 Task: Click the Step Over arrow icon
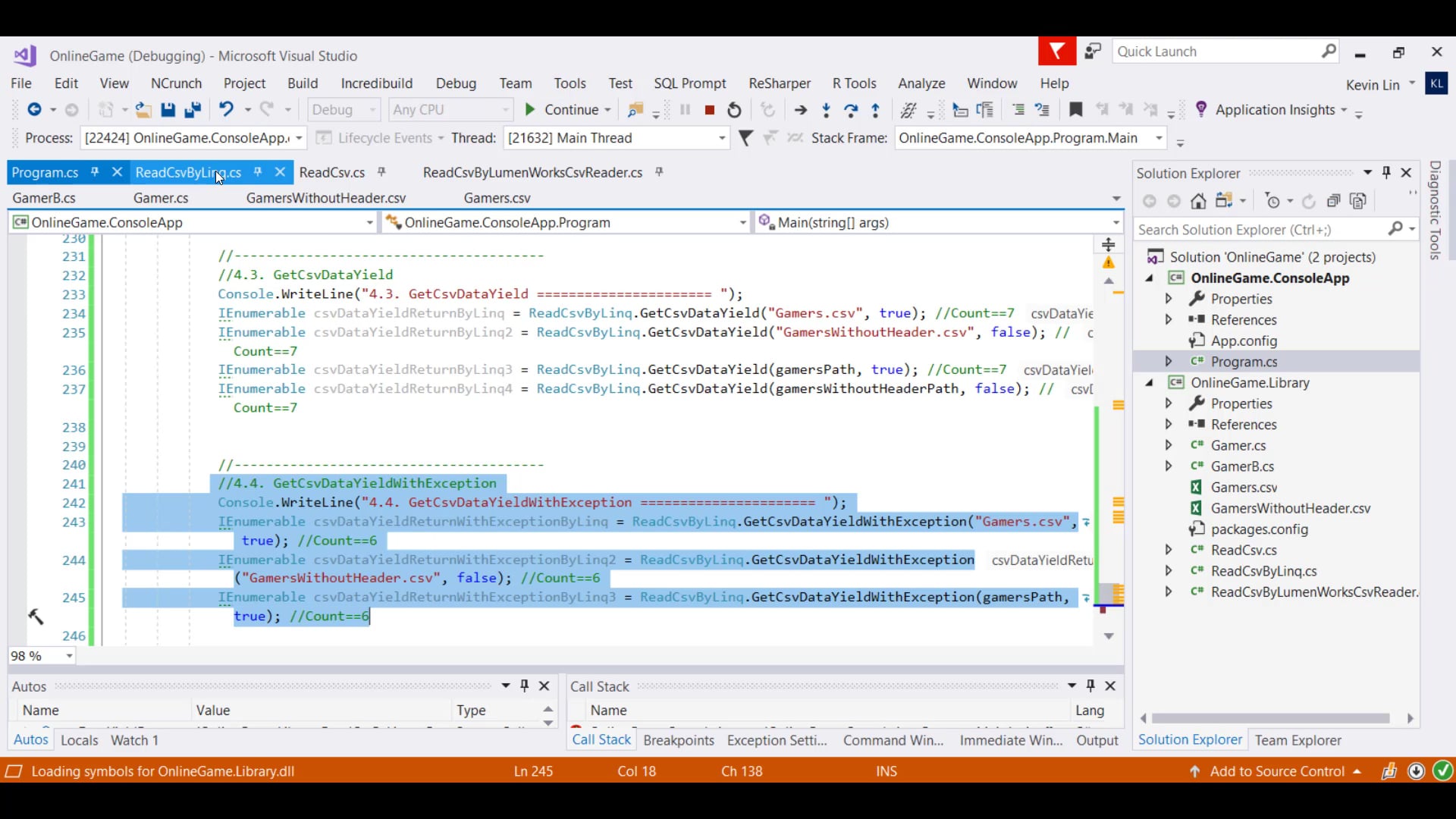pos(851,110)
